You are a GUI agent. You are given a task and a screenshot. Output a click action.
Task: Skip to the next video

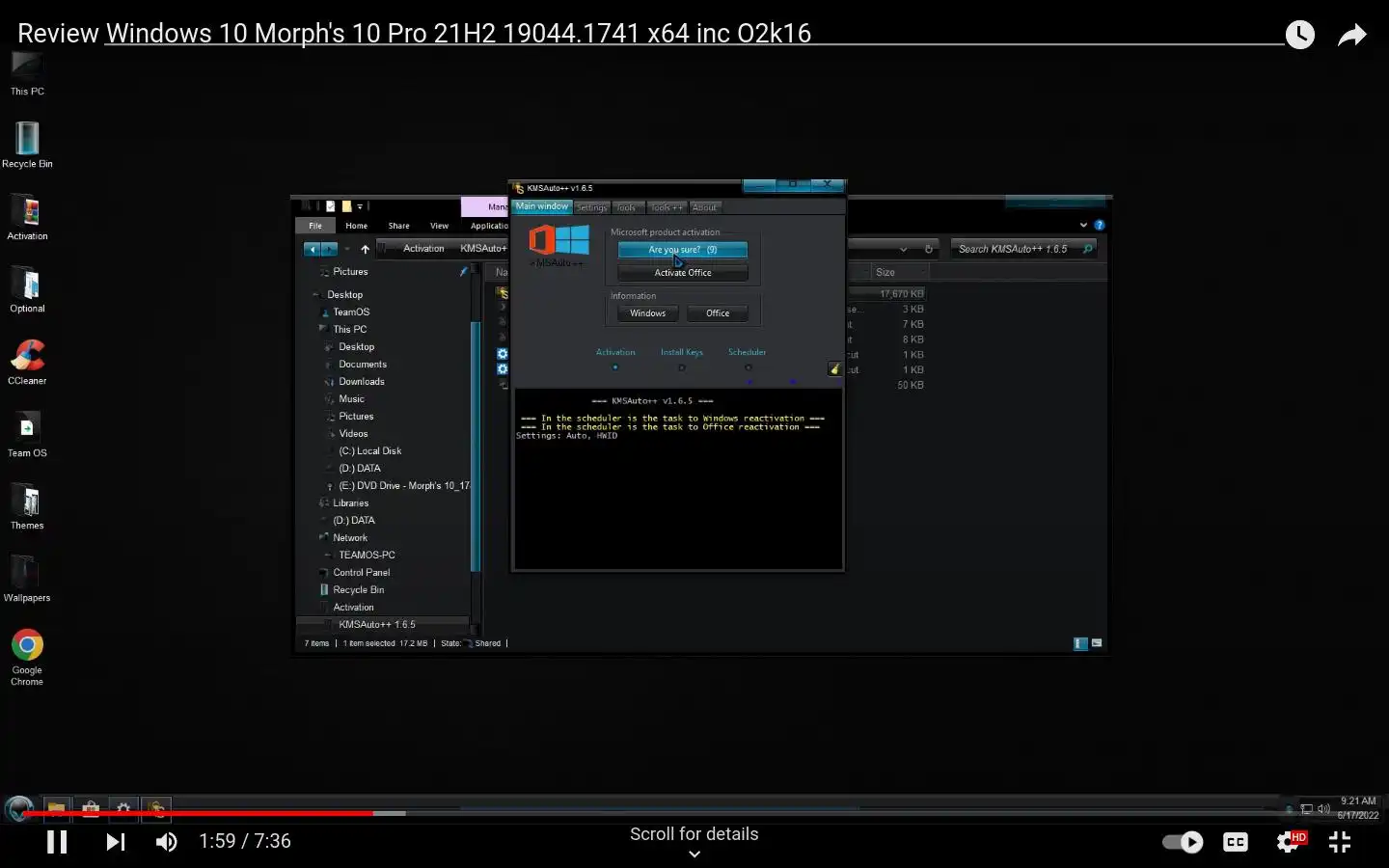pos(116,842)
